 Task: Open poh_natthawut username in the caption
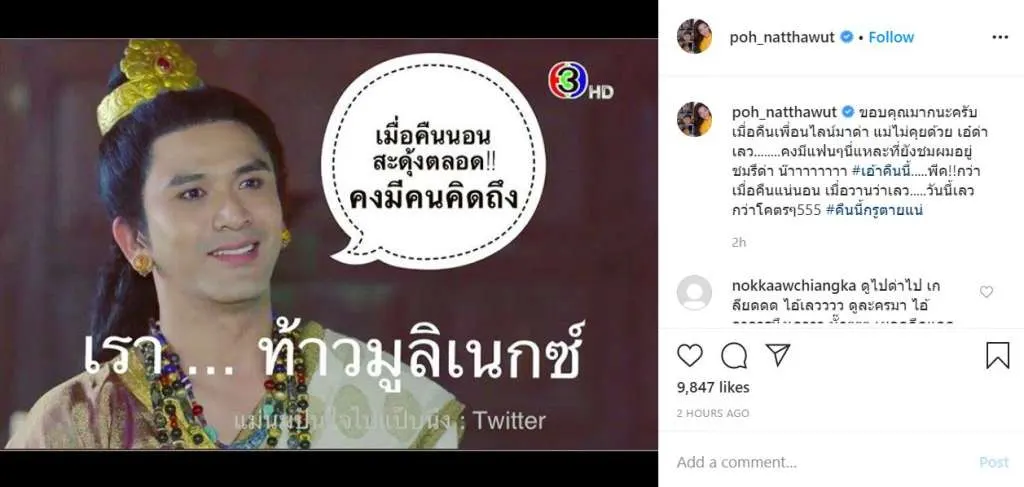click(784, 111)
